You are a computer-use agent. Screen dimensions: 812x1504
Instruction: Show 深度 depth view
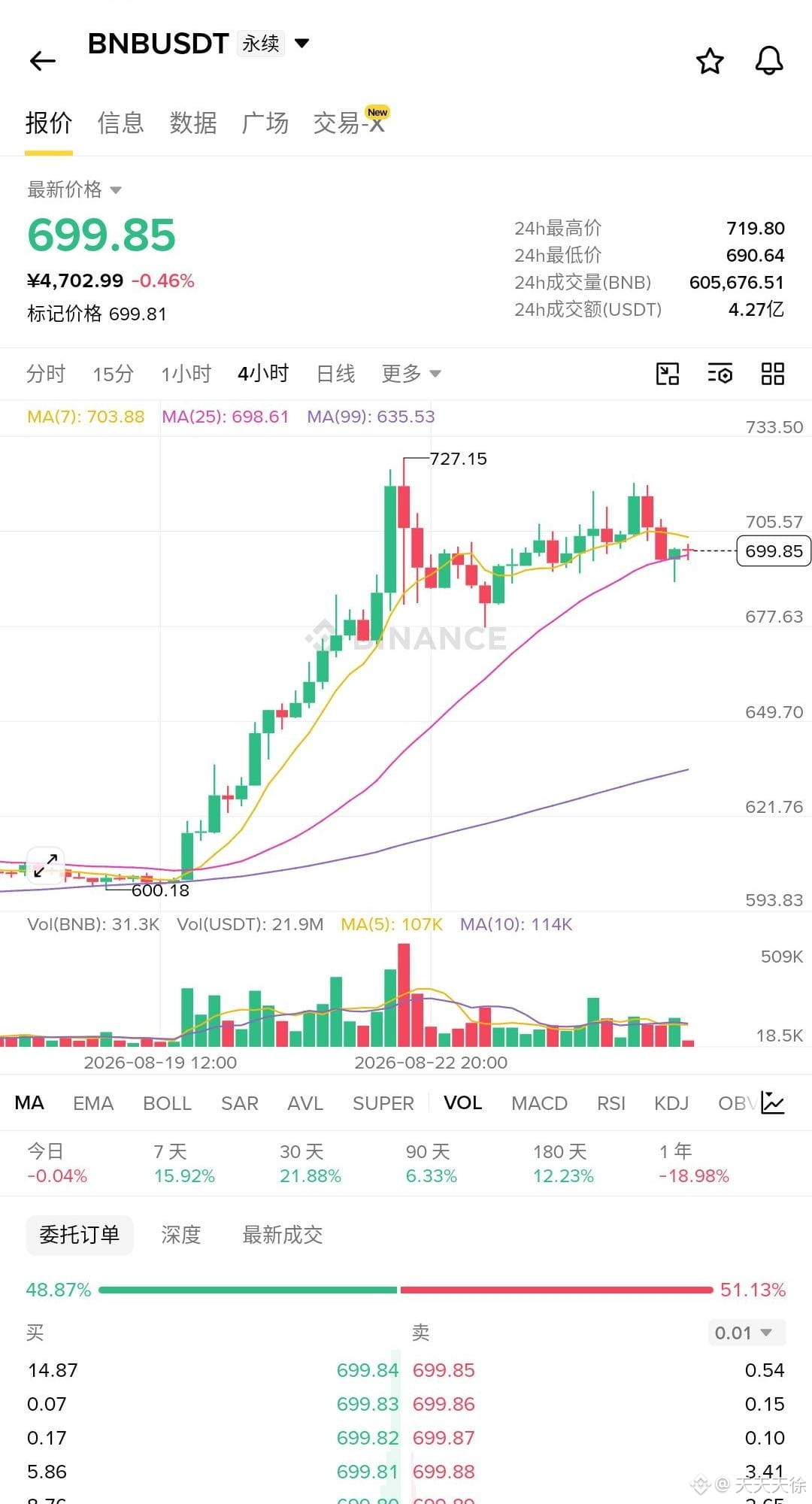pos(181,1235)
